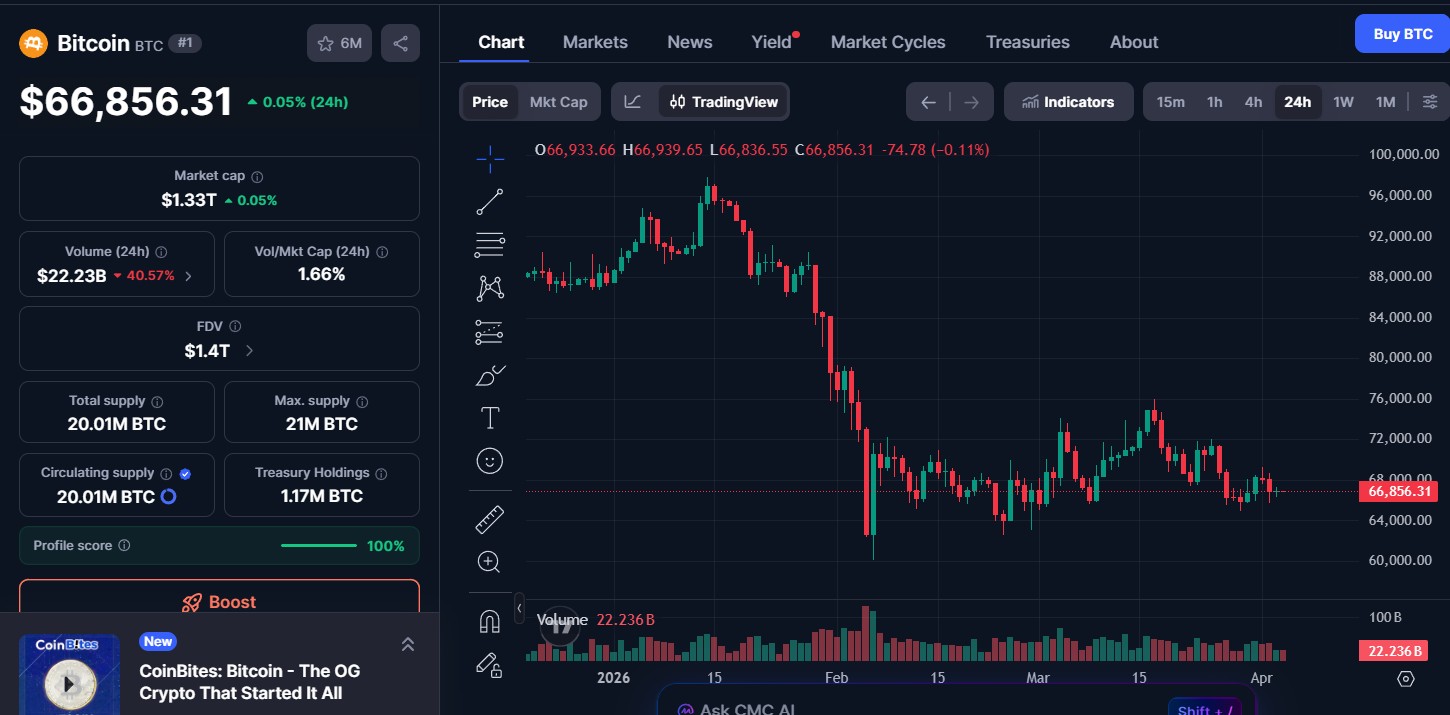Enable the zoom-in chart tool
1450x715 pixels.
489,561
